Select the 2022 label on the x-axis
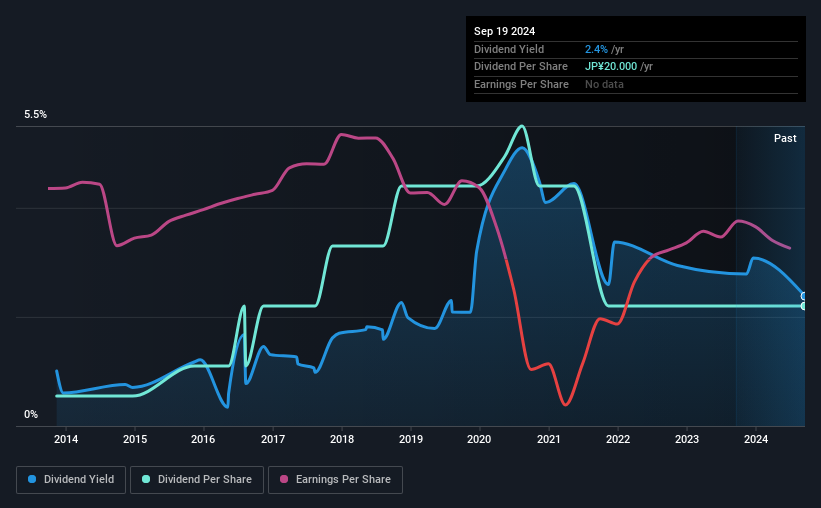 pyautogui.click(x=618, y=439)
